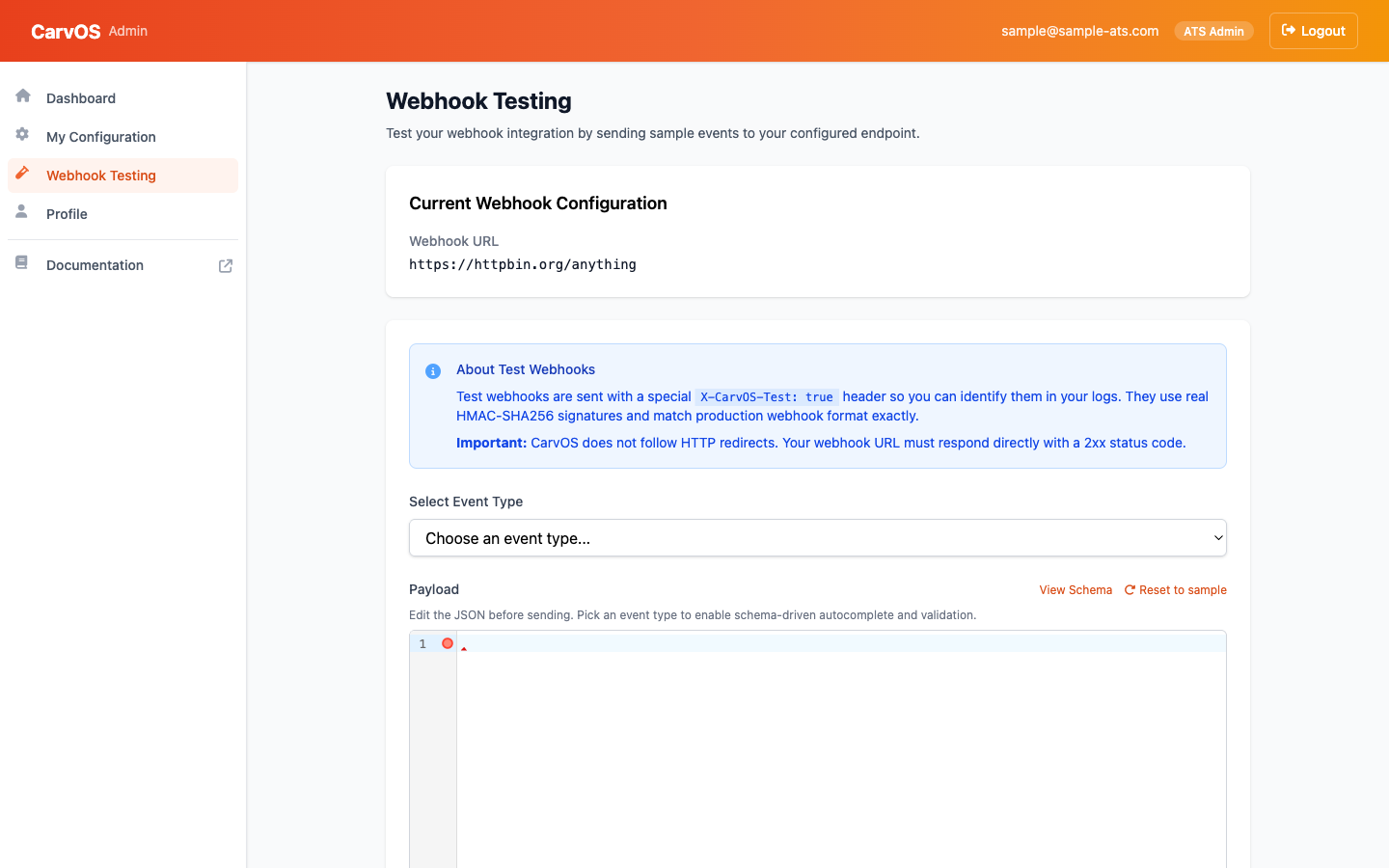This screenshot has height=868, width=1389.
Task: Click Reset to sample
Action: (1175, 590)
